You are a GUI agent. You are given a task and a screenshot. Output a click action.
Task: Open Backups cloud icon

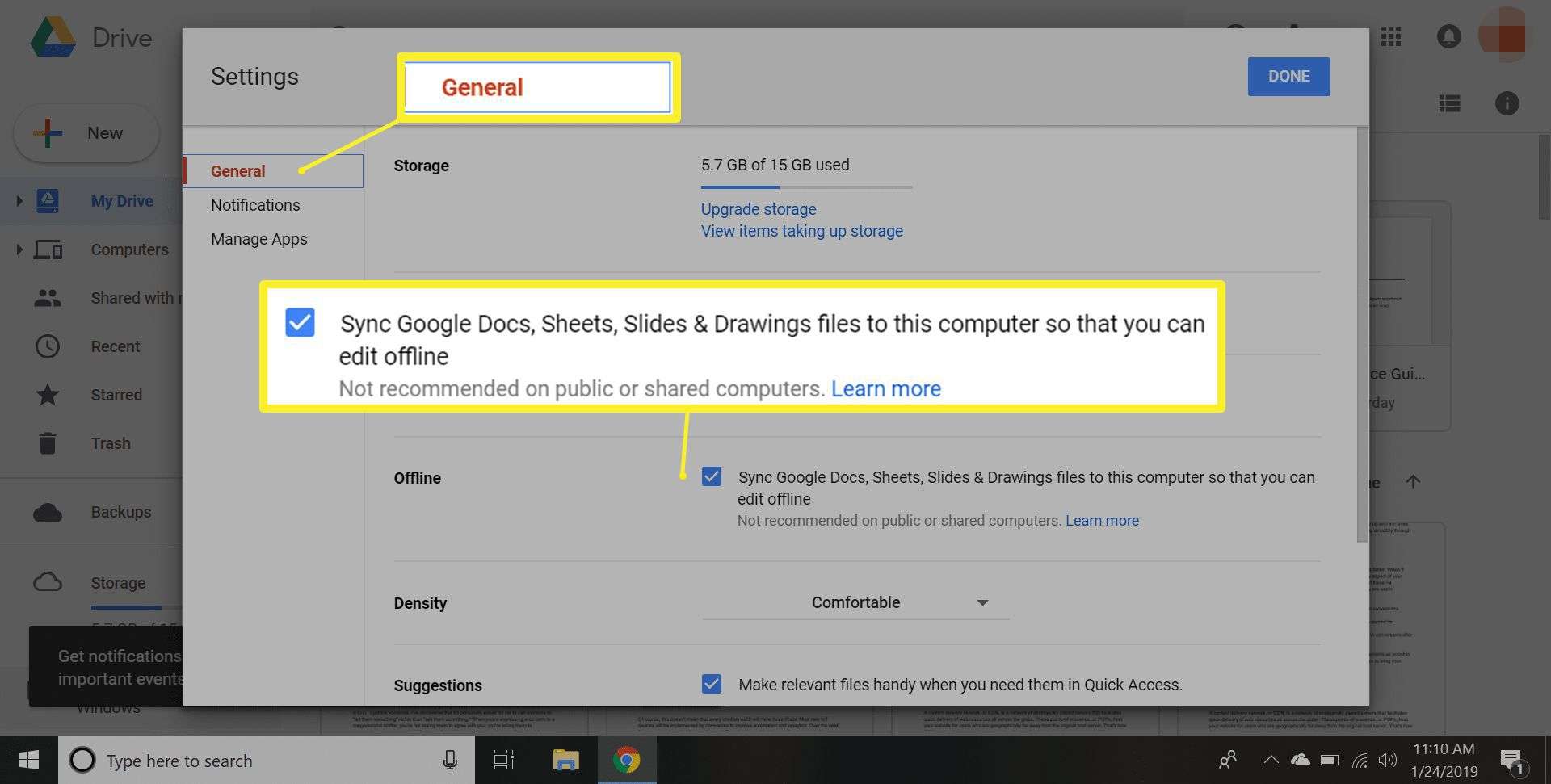coord(48,512)
